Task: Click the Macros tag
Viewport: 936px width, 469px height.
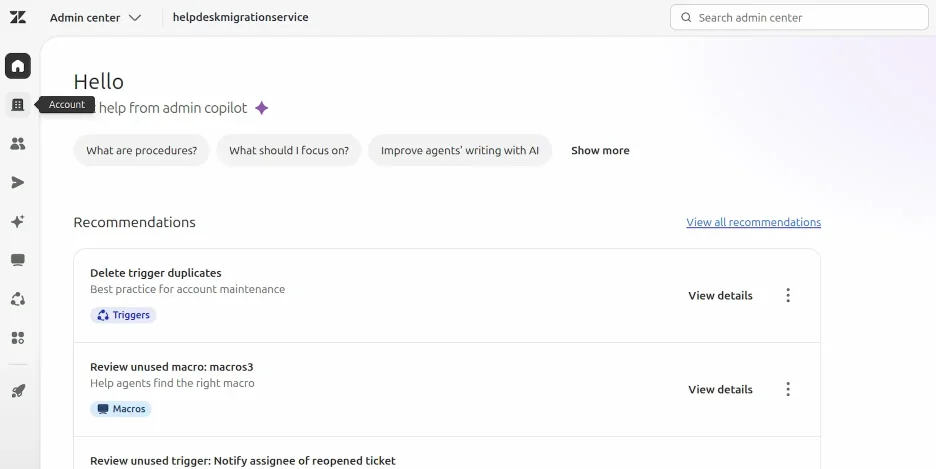Action: [x=121, y=409]
